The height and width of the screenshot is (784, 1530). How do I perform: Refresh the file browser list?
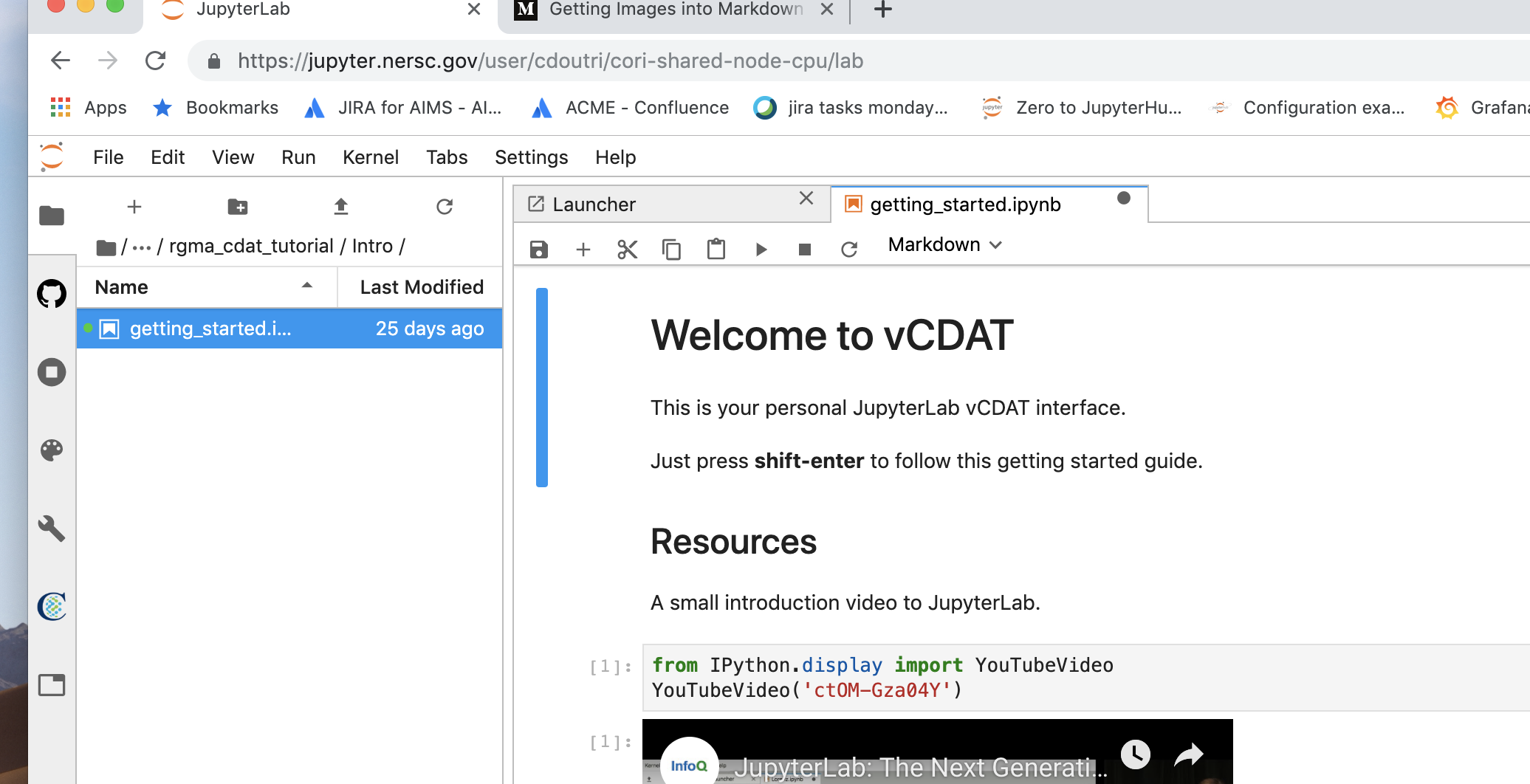[x=445, y=207]
